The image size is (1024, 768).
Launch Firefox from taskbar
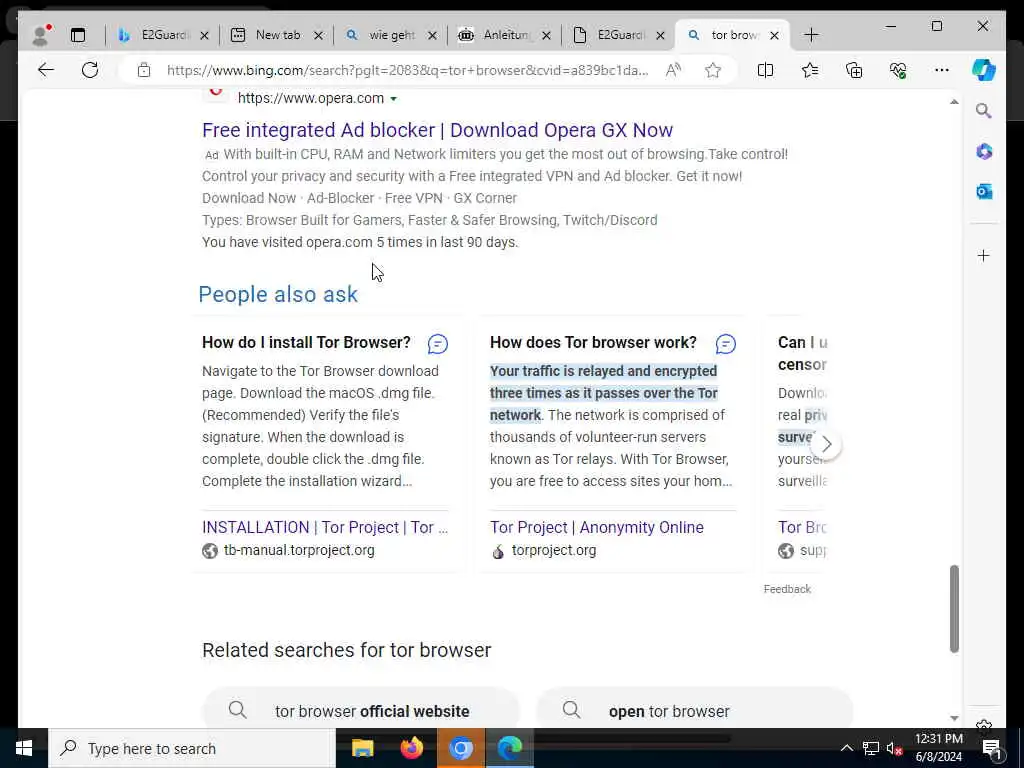point(411,748)
